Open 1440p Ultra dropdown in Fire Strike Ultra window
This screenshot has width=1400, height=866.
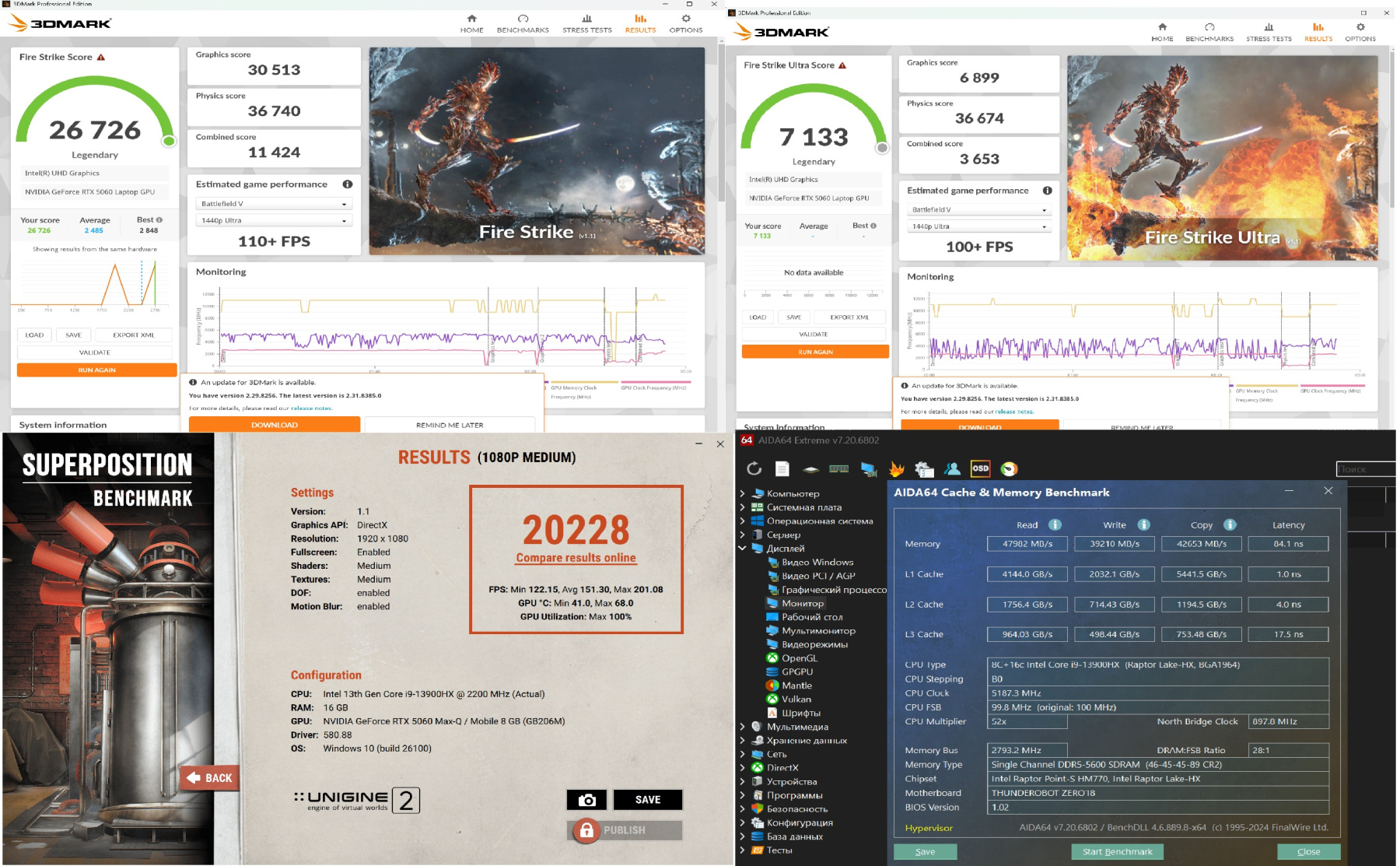979,226
